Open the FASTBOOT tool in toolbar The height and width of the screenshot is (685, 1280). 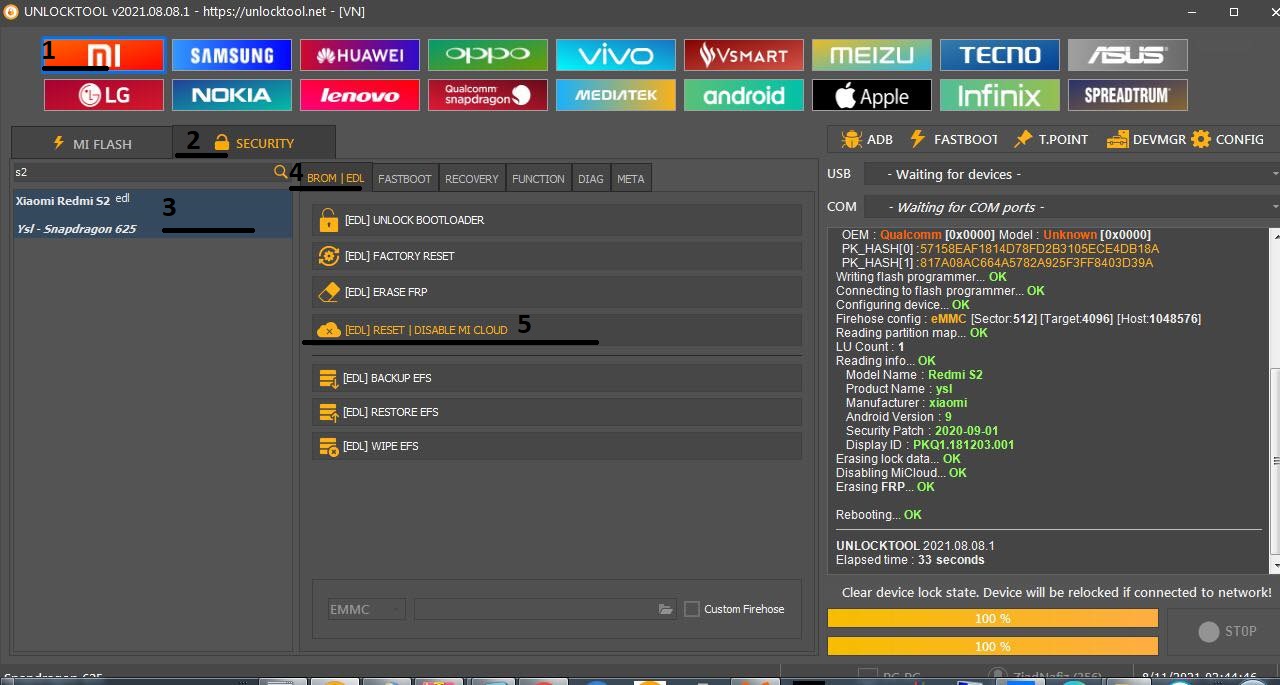point(953,139)
